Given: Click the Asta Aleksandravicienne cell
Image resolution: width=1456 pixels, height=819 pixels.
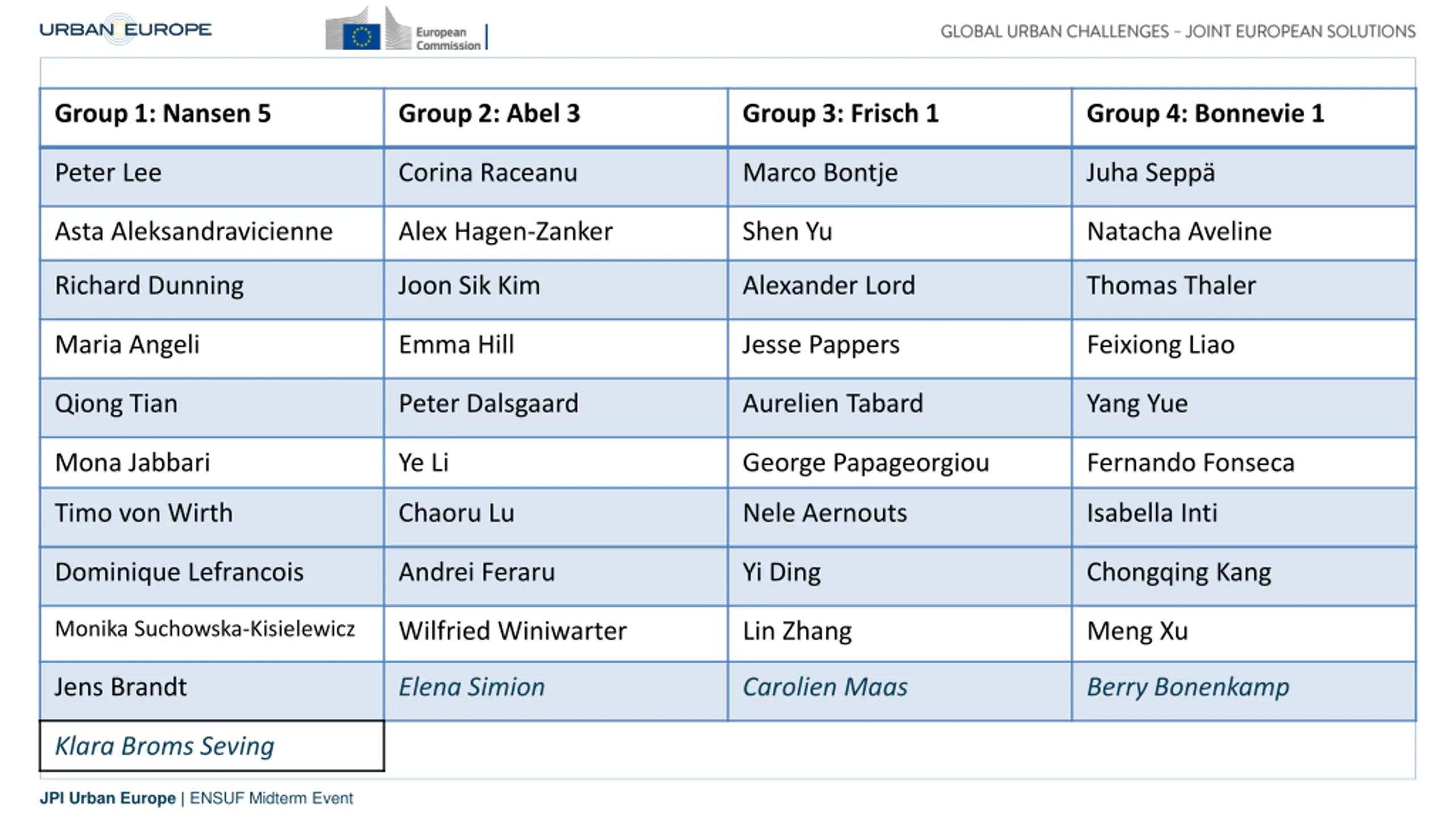Looking at the screenshot, I should pos(212,233).
